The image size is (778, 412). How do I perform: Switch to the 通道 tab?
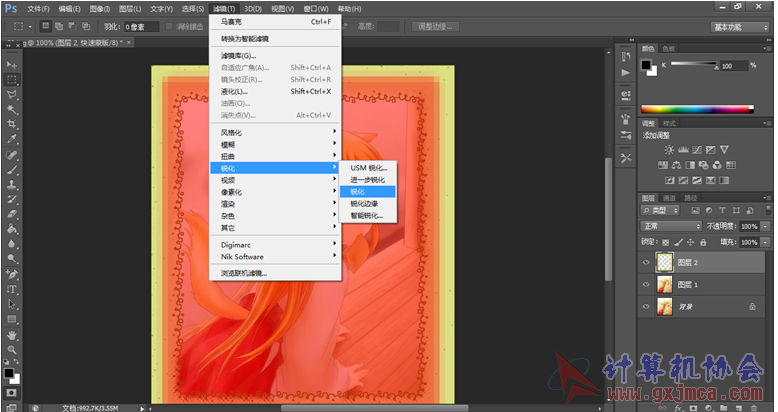(669, 198)
